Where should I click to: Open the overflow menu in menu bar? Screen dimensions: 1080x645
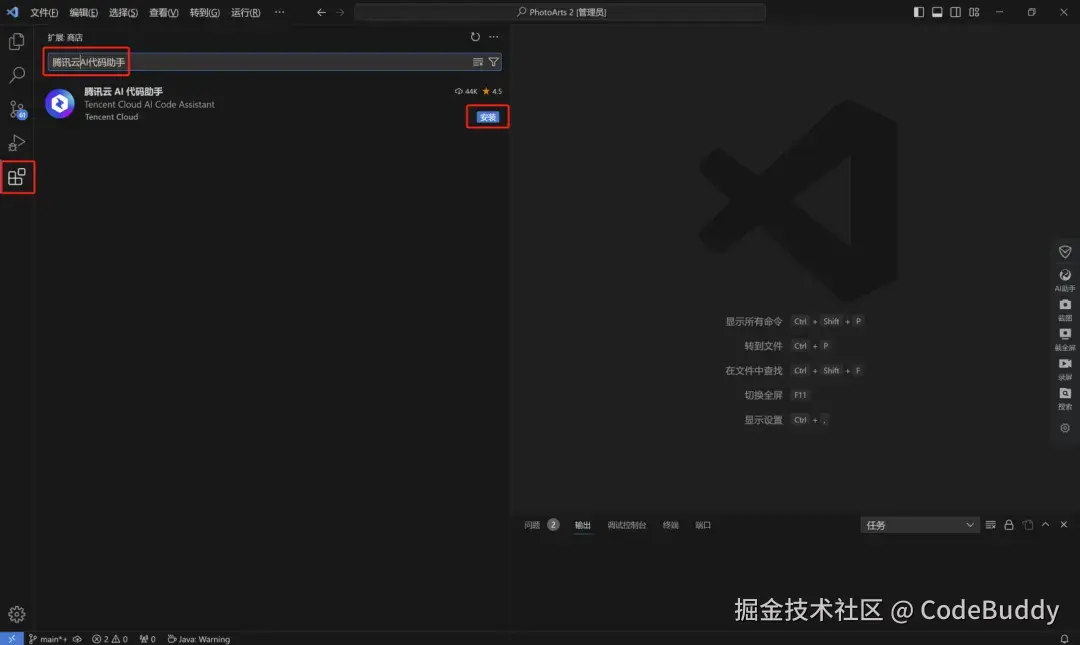click(x=279, y=12)
